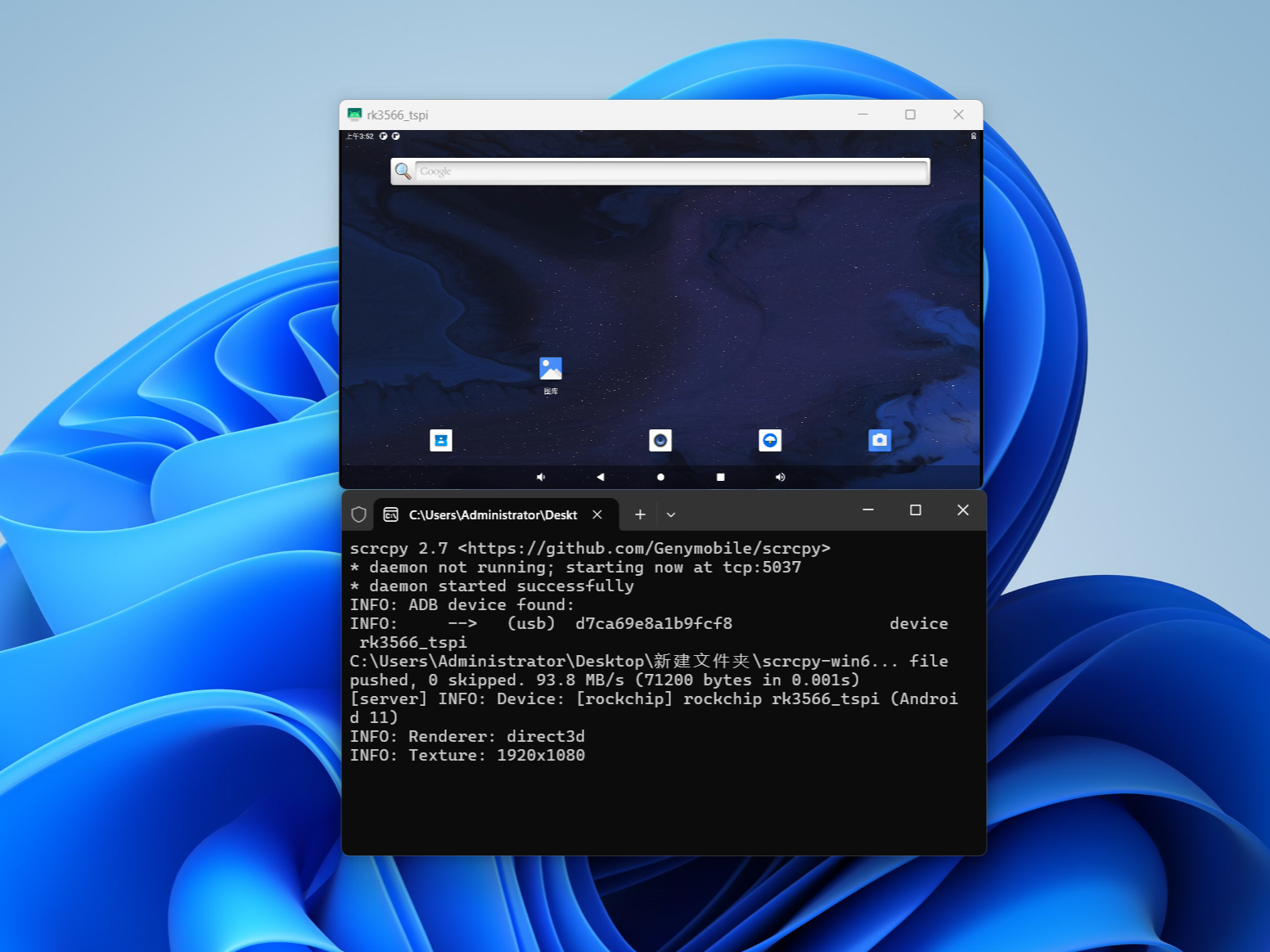Click the C:\Users\Administrator\Desktop path line in the terminal output
The width and height of the screenshot is (1270, 952).
click(649, 661)
